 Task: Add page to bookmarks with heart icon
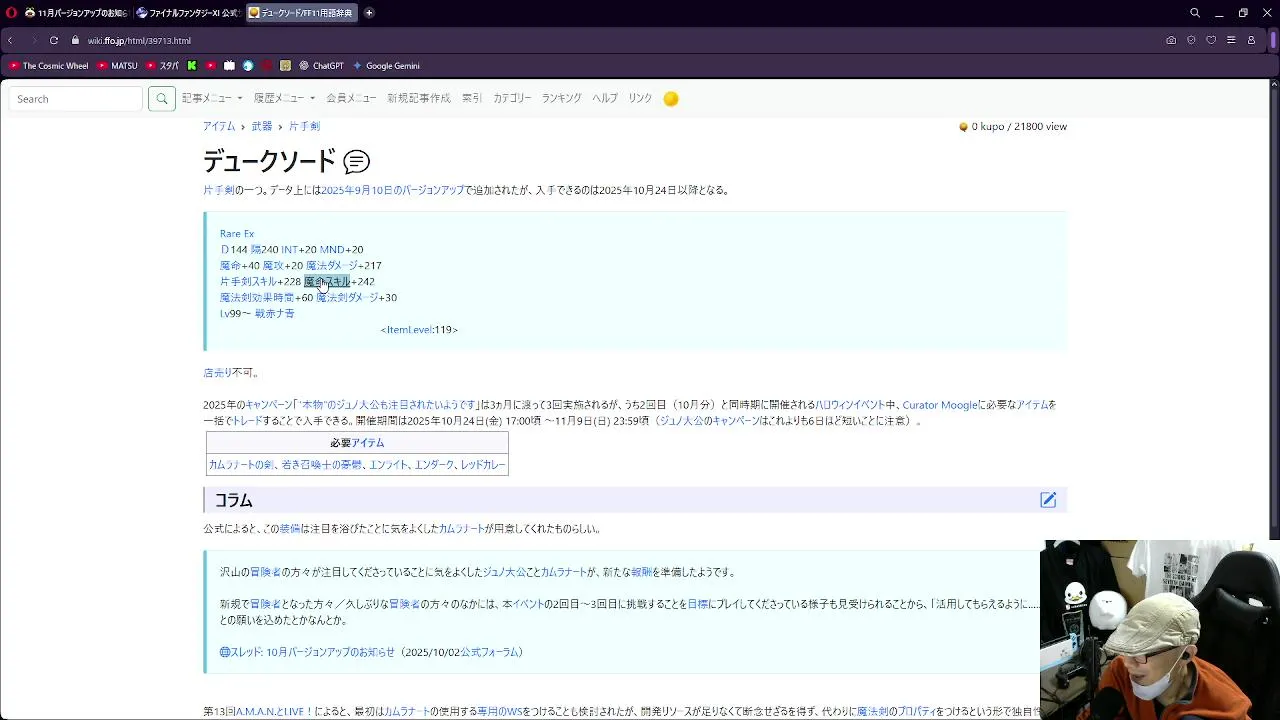click(1211, 40)
